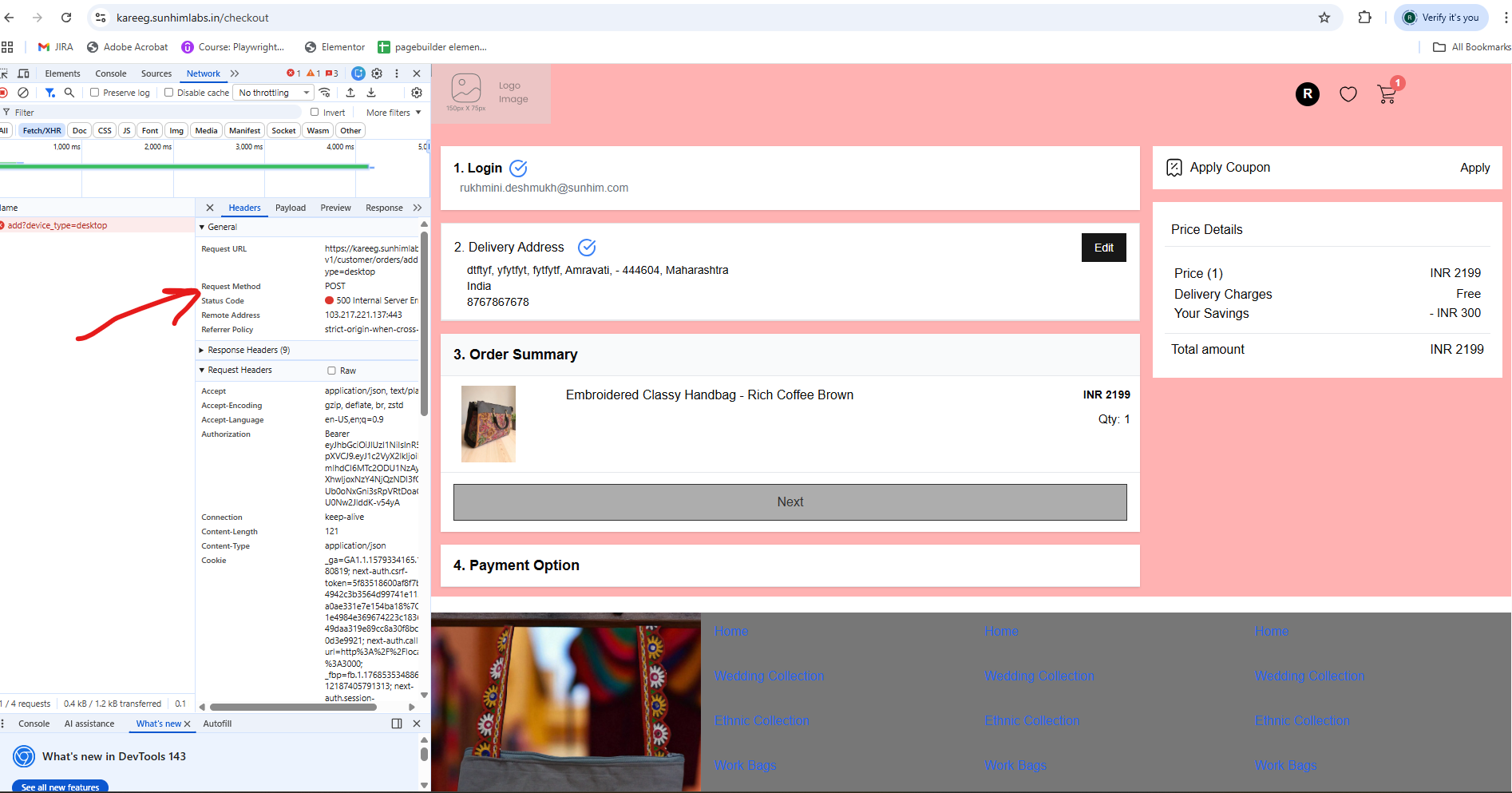
Task: Open Network panel settings gear
Action: [x=417, y=93]
